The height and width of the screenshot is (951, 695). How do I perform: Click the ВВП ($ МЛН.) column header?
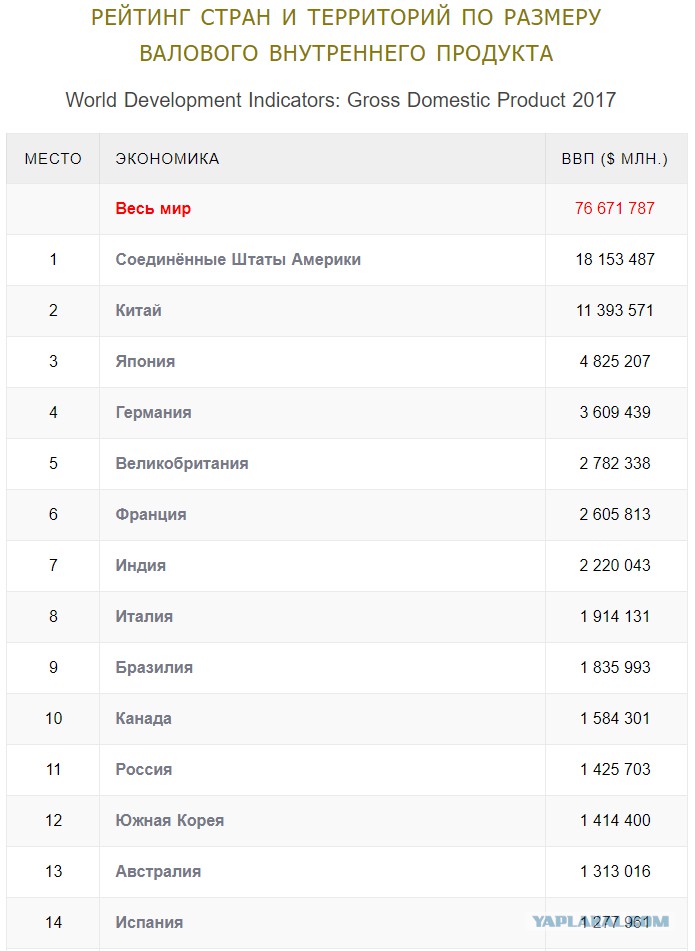pos(615,159)
